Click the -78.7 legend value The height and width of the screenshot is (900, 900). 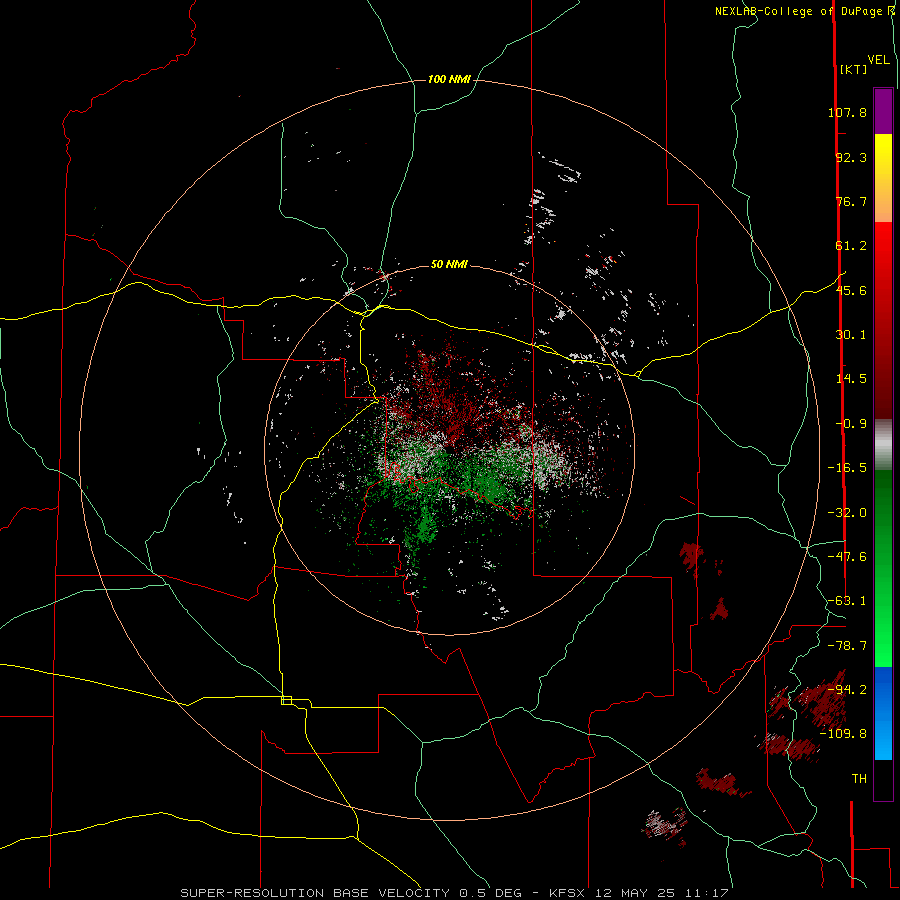847,646
